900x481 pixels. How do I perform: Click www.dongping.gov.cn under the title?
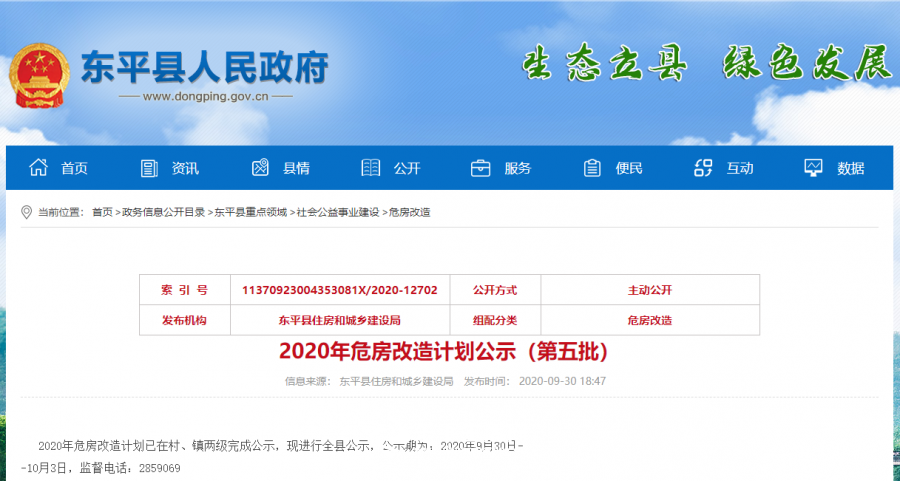coord(205,96)
